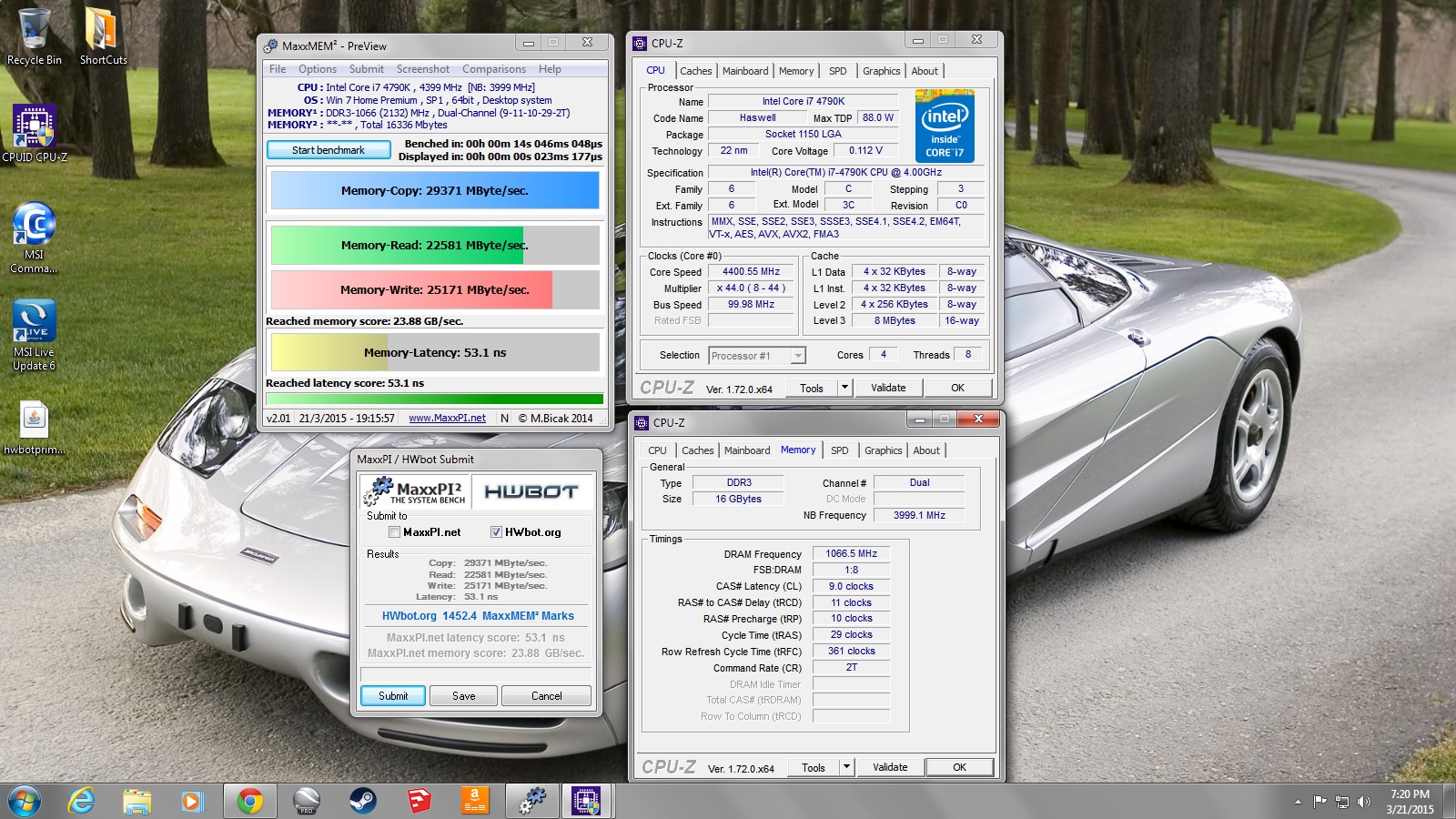Click Validate in the lower CPU-Z window
This screenshot has width=1456, height=819.
coord(890,767)
